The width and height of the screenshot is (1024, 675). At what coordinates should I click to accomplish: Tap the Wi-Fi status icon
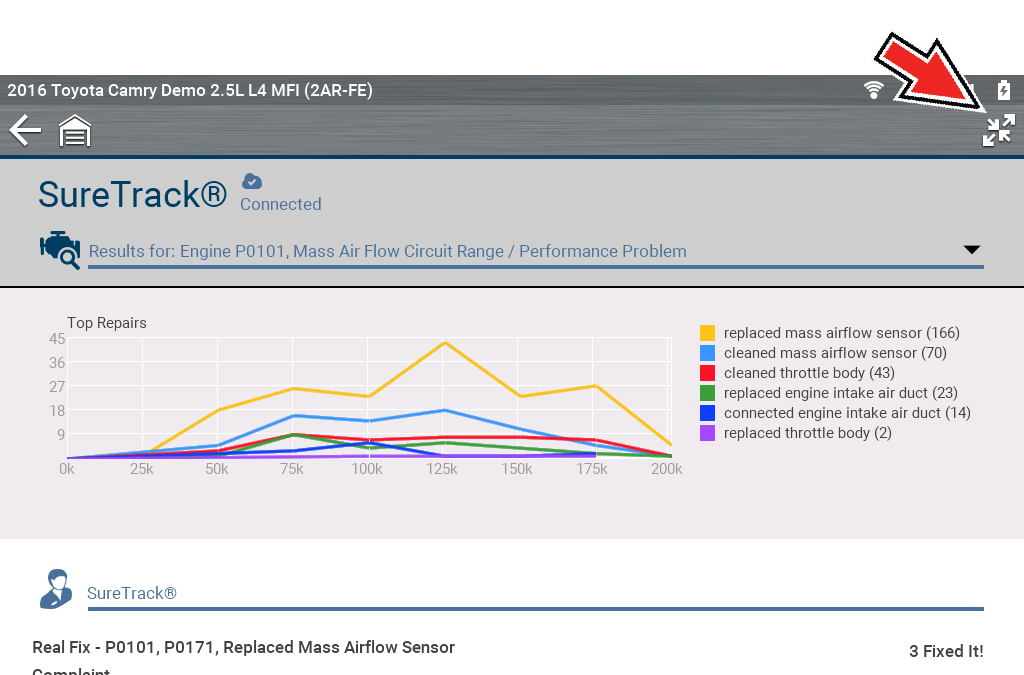[x=874, y=90]
